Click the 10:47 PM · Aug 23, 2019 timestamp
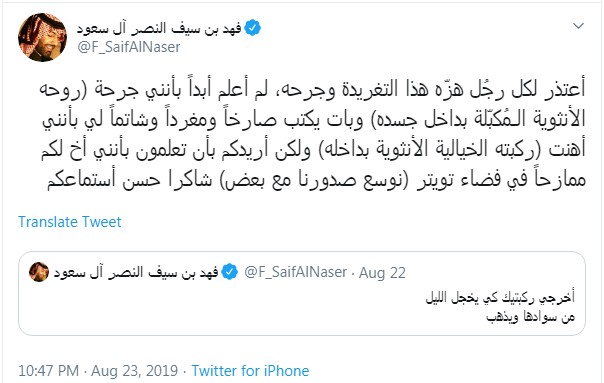Screen dimensions: 604x383 click(x=98, y=371)
